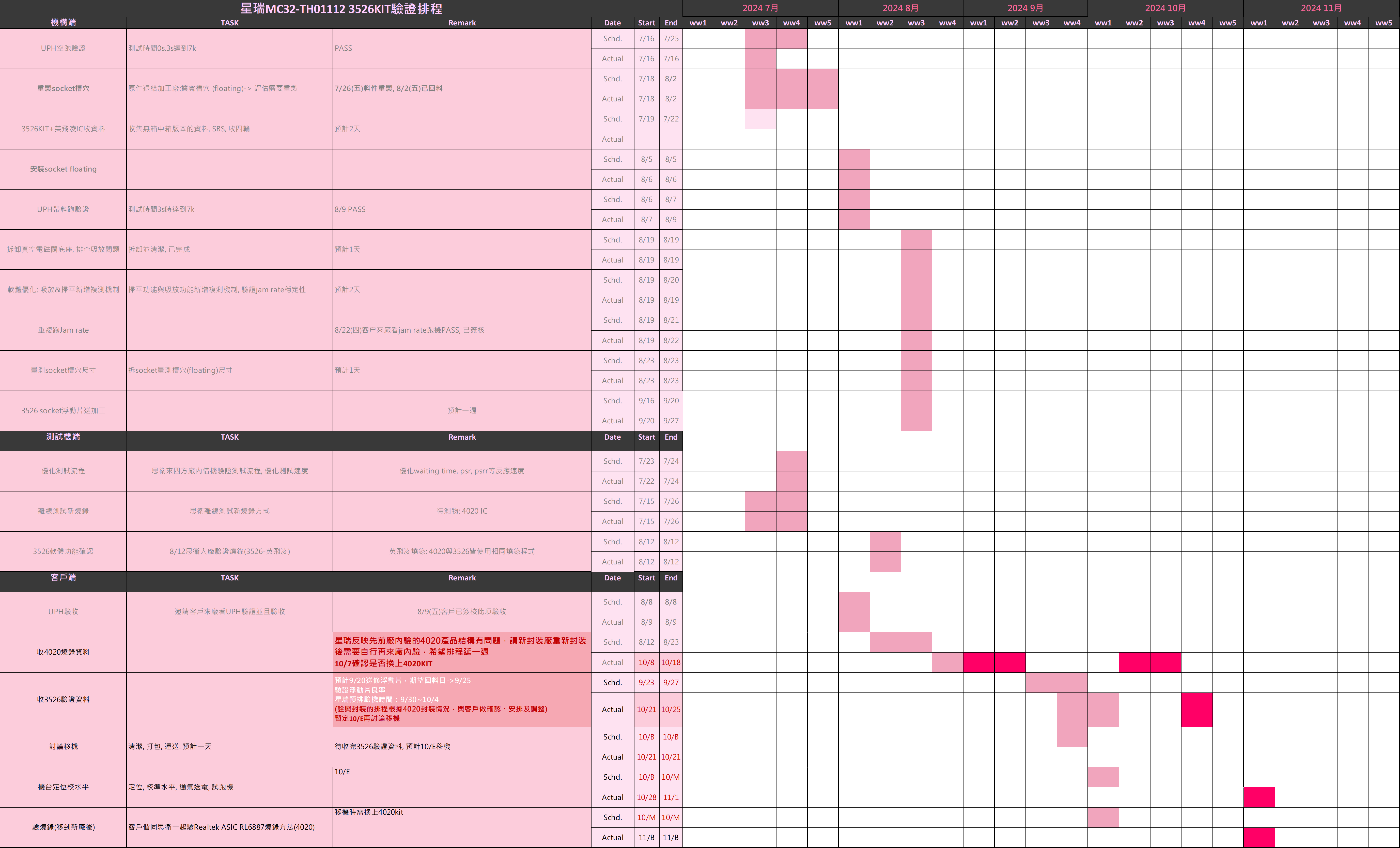This screenshot has width=1400, height=848.
Task: Select the 機構端 section header
Action: (63, 23)
